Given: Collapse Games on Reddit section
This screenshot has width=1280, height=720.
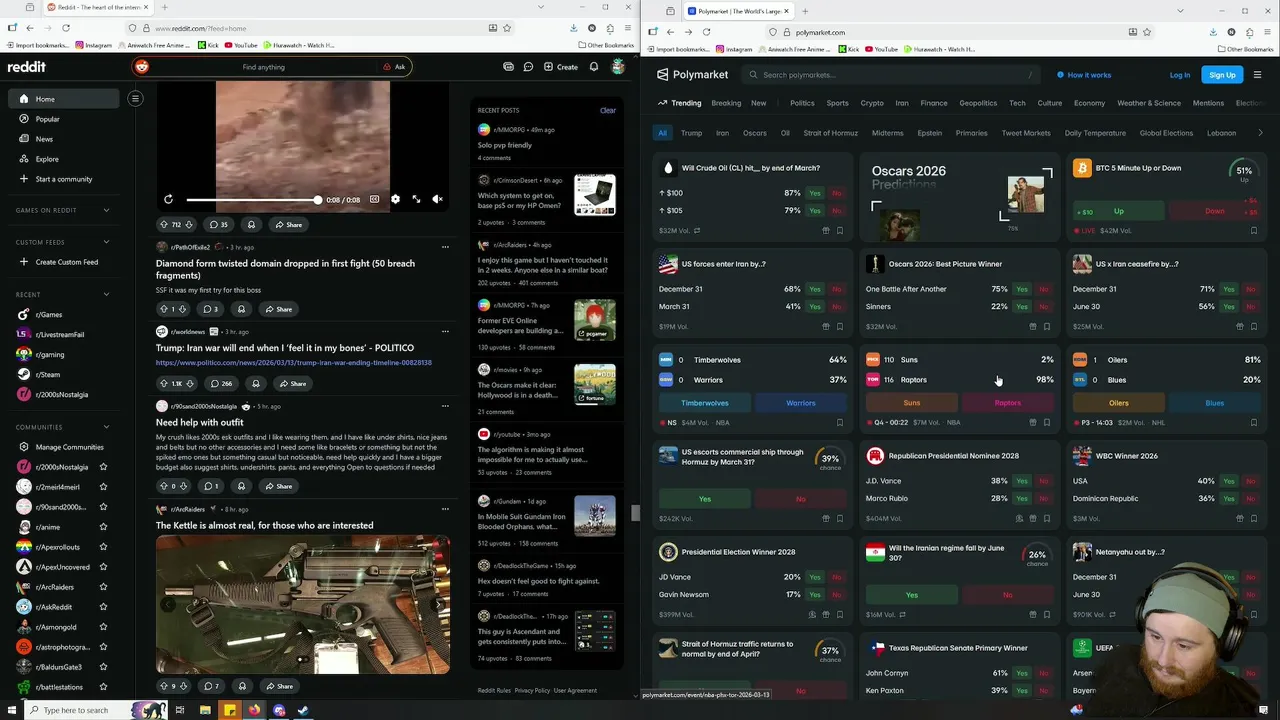Looking at the screenshot, I should click(106, 210).
